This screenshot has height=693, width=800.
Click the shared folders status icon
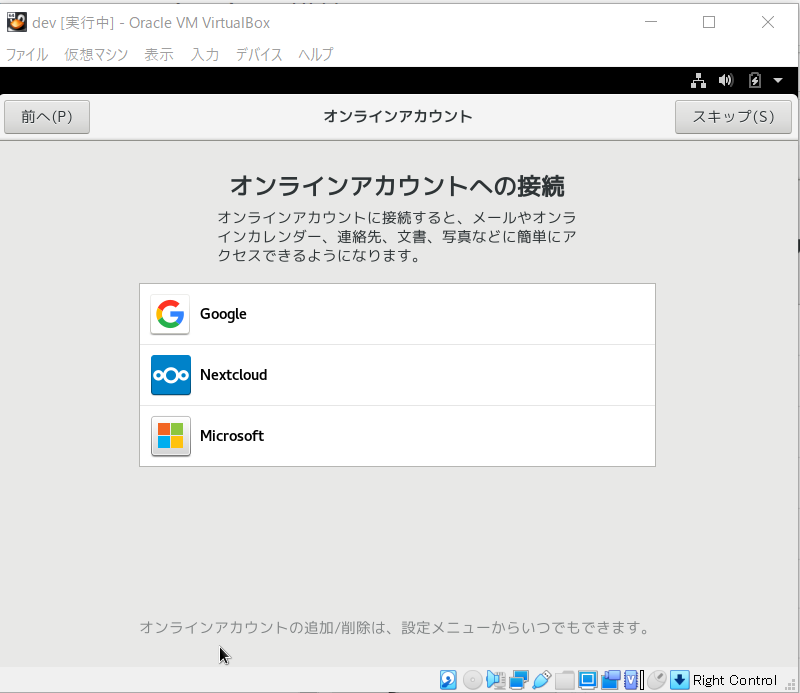tap(564, 680)
